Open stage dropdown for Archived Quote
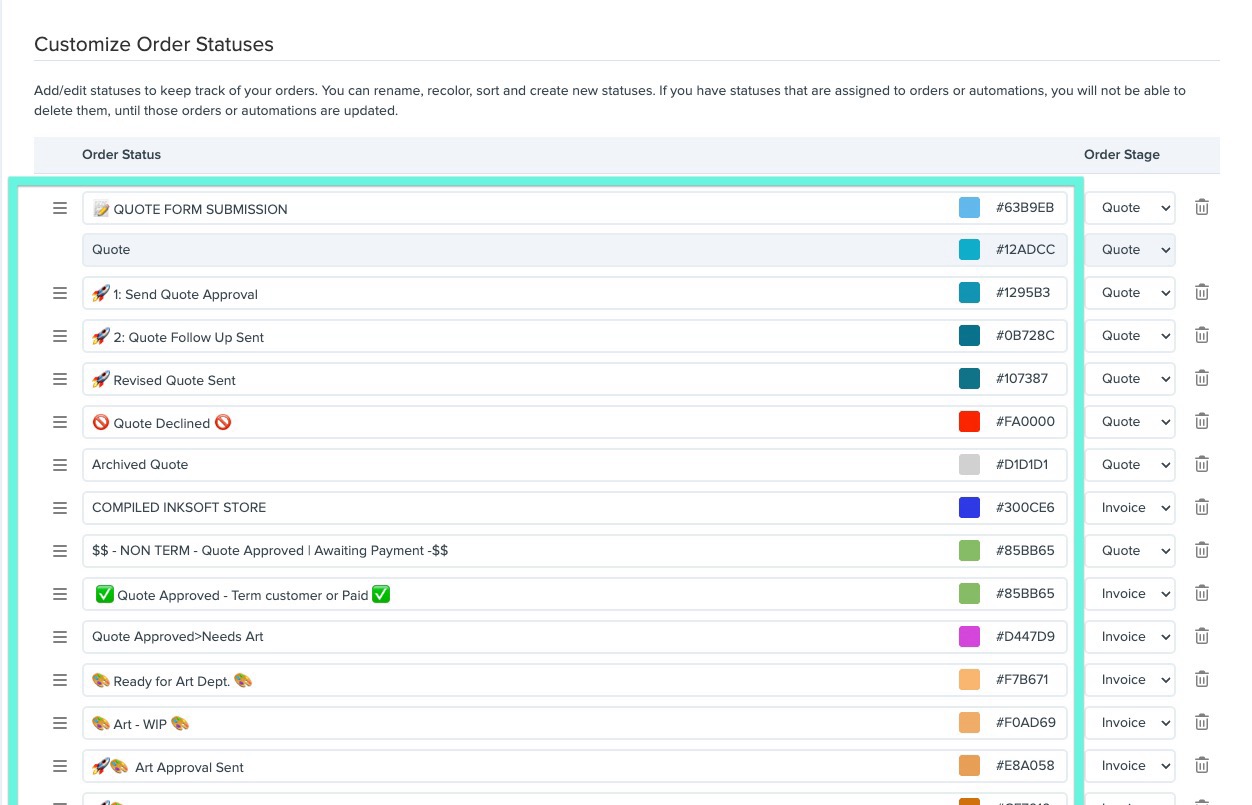The width and height of the screenshot is (1252, 805). tap(1131, 465)
